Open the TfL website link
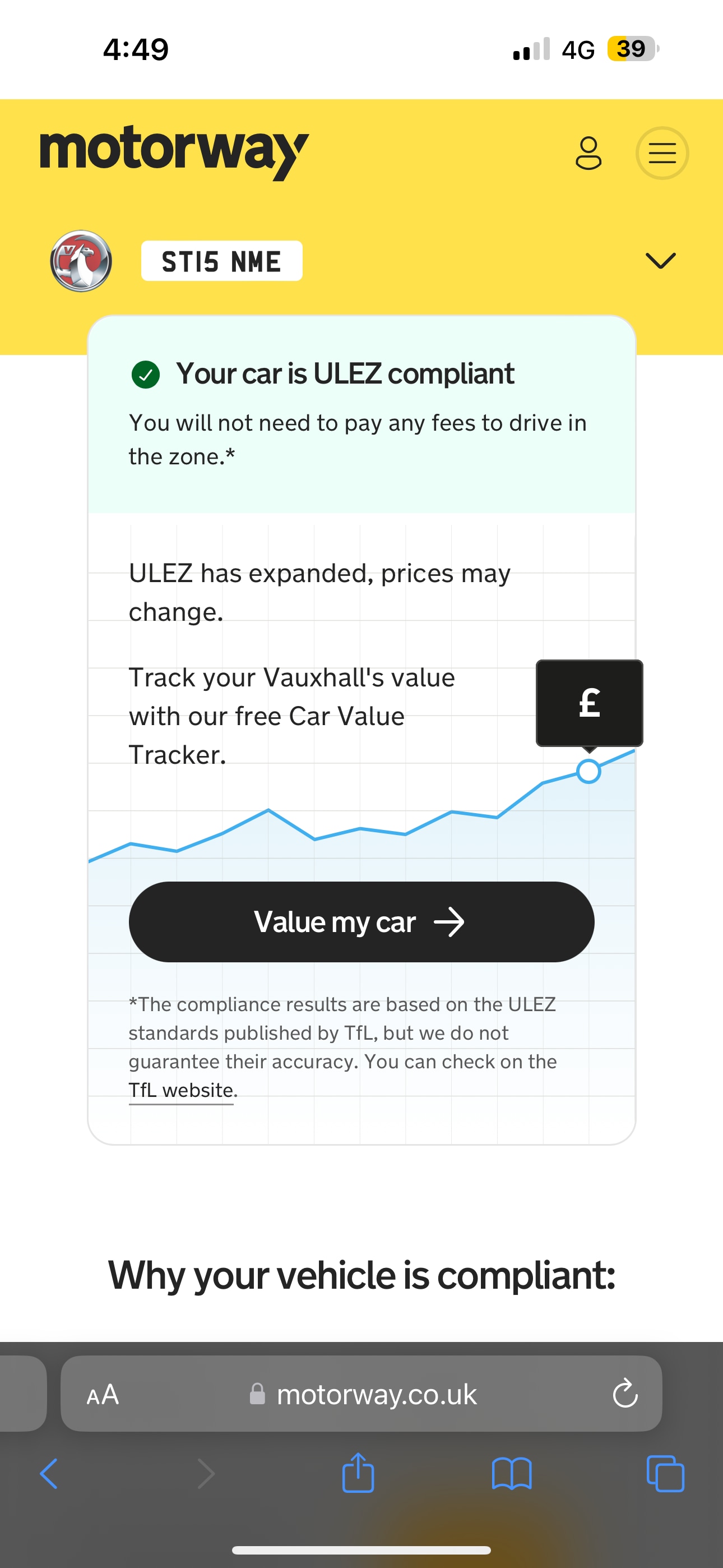 [180, 1090]
